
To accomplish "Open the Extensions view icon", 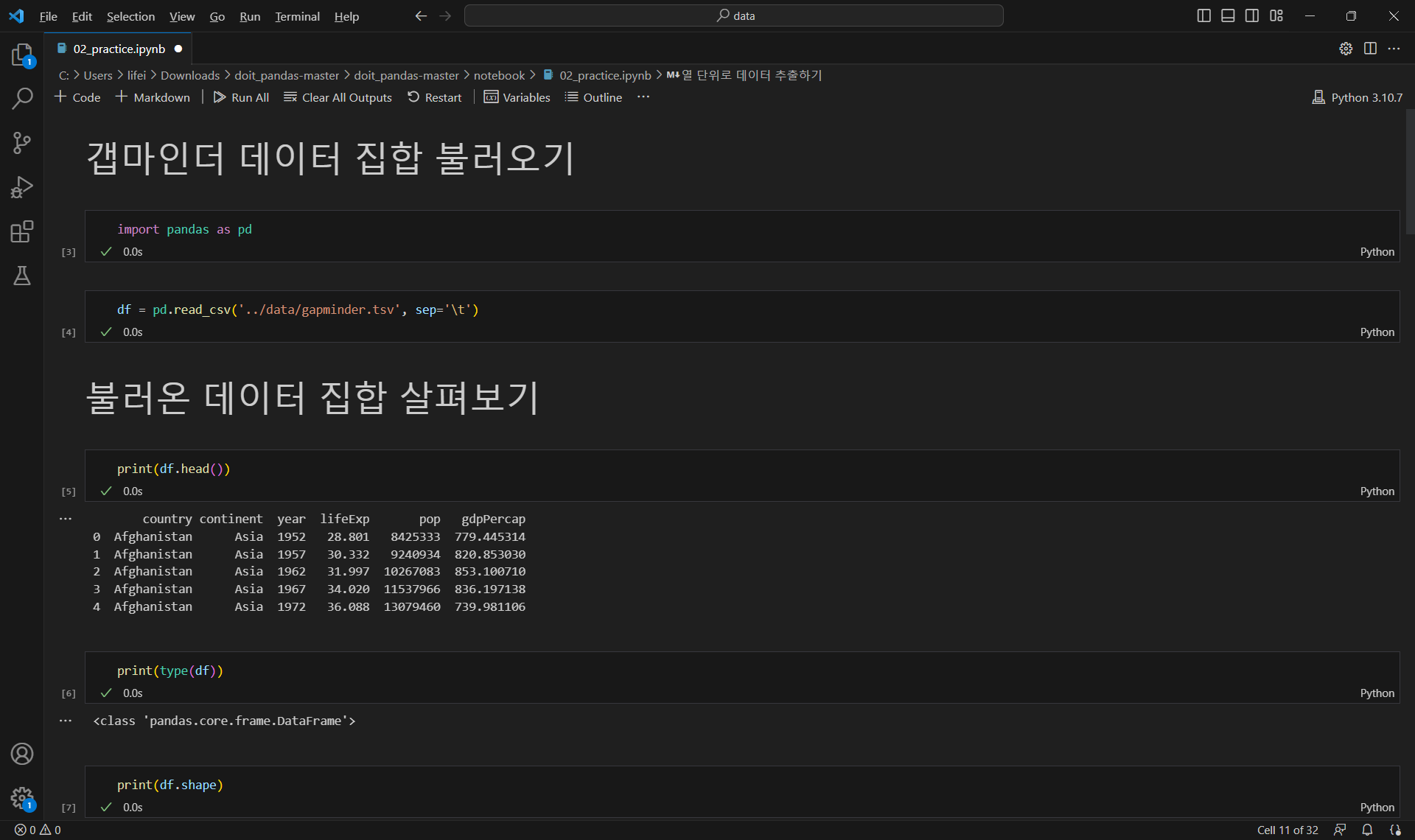I will click(x=22, y=231).
